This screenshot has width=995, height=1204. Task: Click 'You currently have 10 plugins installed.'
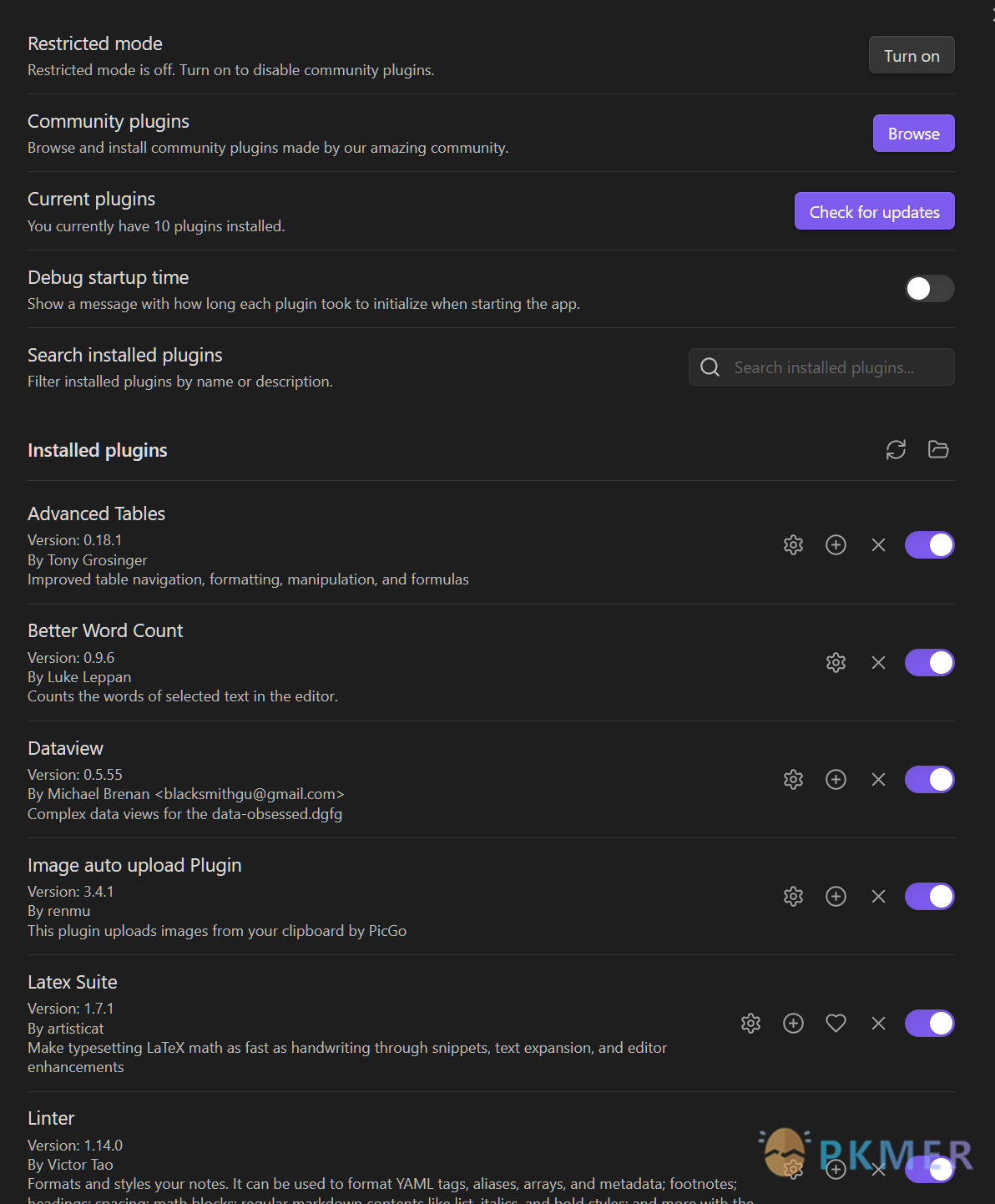point(156,226)
